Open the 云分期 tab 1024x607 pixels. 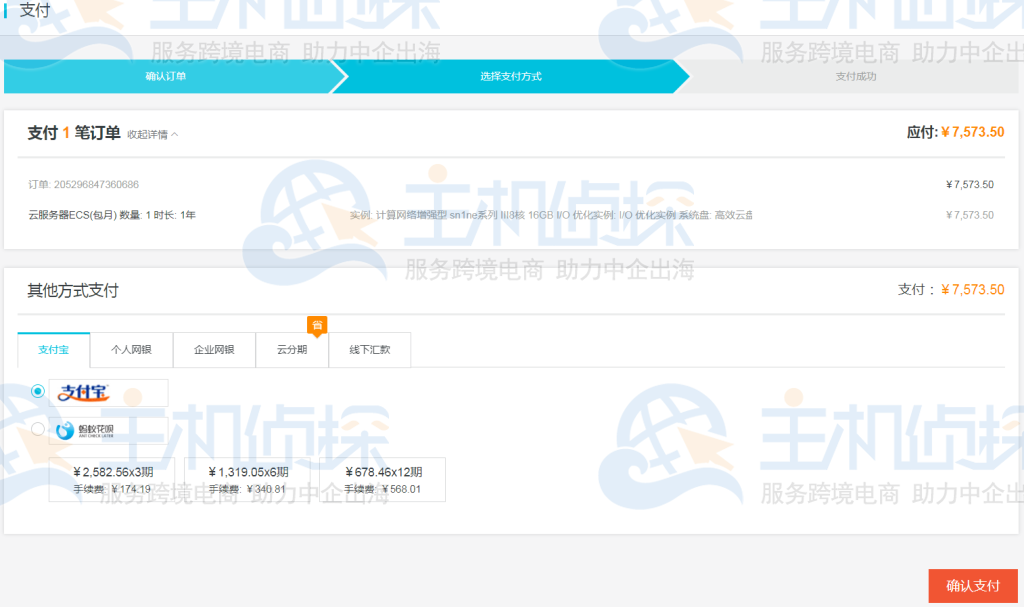point(293,350)
